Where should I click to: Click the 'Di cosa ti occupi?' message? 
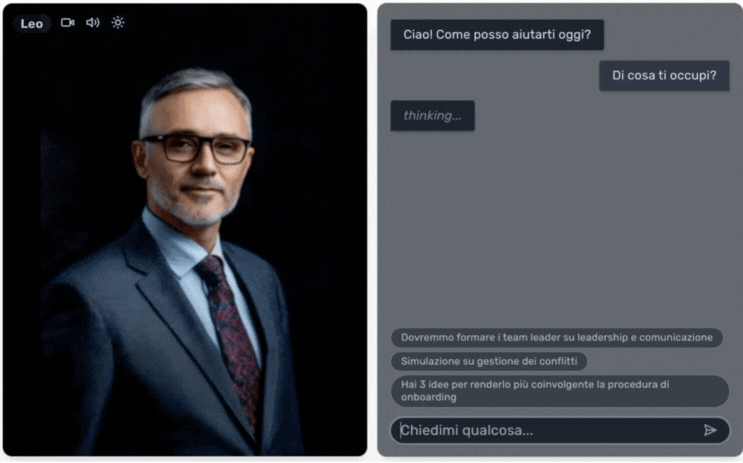click(x=664, y=75)
